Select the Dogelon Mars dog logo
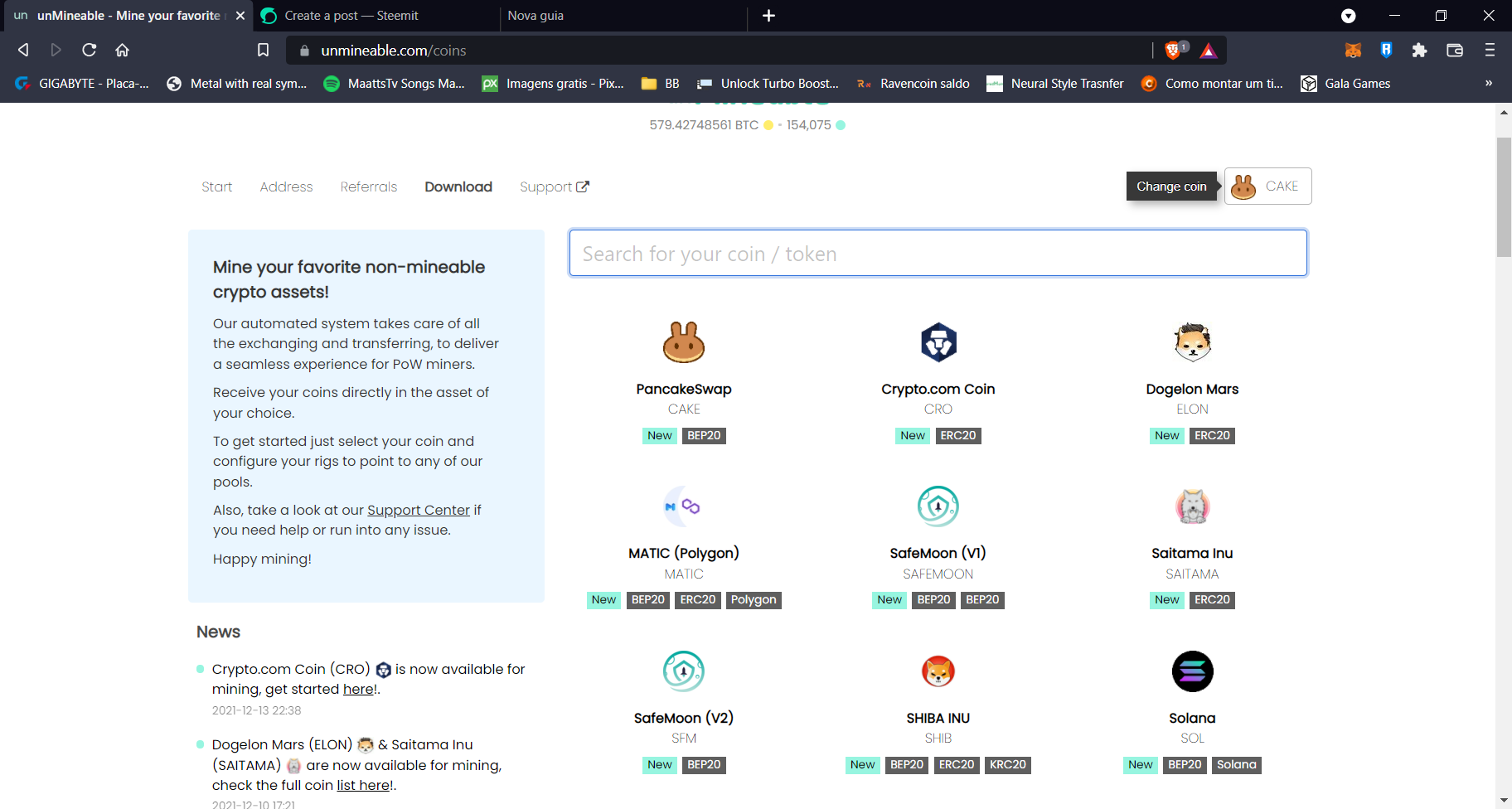This screenshot has height=809, width=1512. (1192, 342)
